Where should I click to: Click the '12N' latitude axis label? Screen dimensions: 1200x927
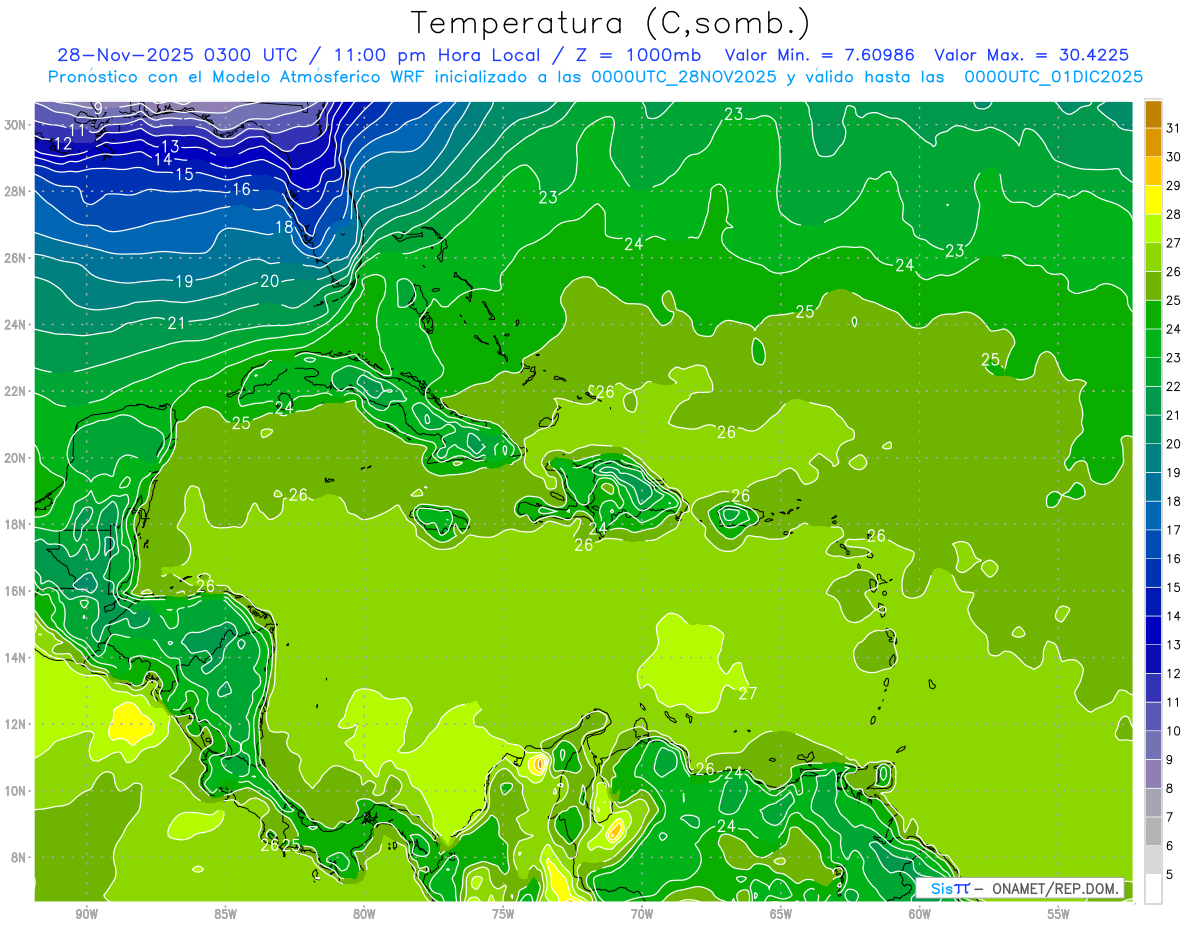tap(16, 723)
